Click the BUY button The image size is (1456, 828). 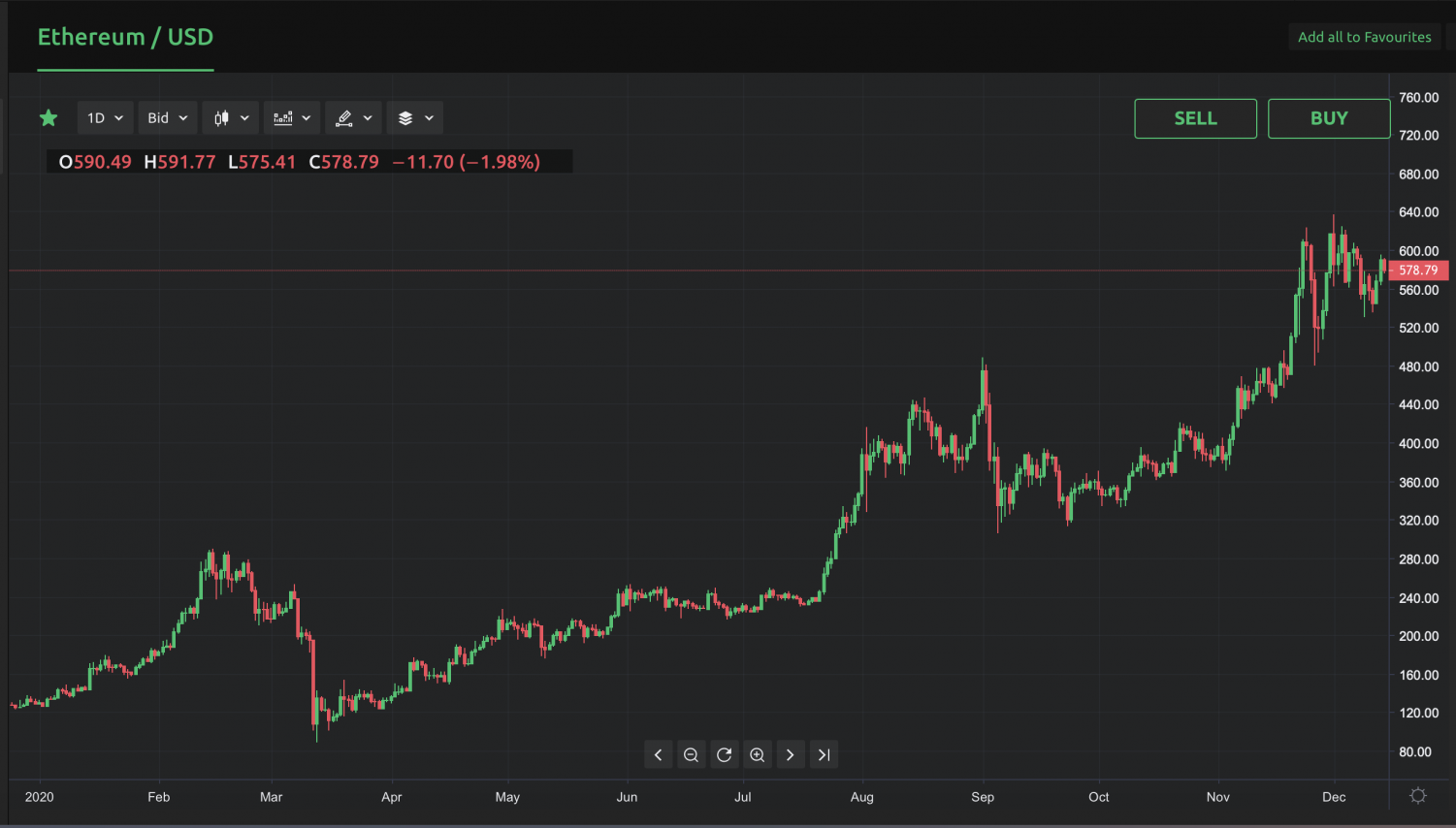tap(1329, 118)
